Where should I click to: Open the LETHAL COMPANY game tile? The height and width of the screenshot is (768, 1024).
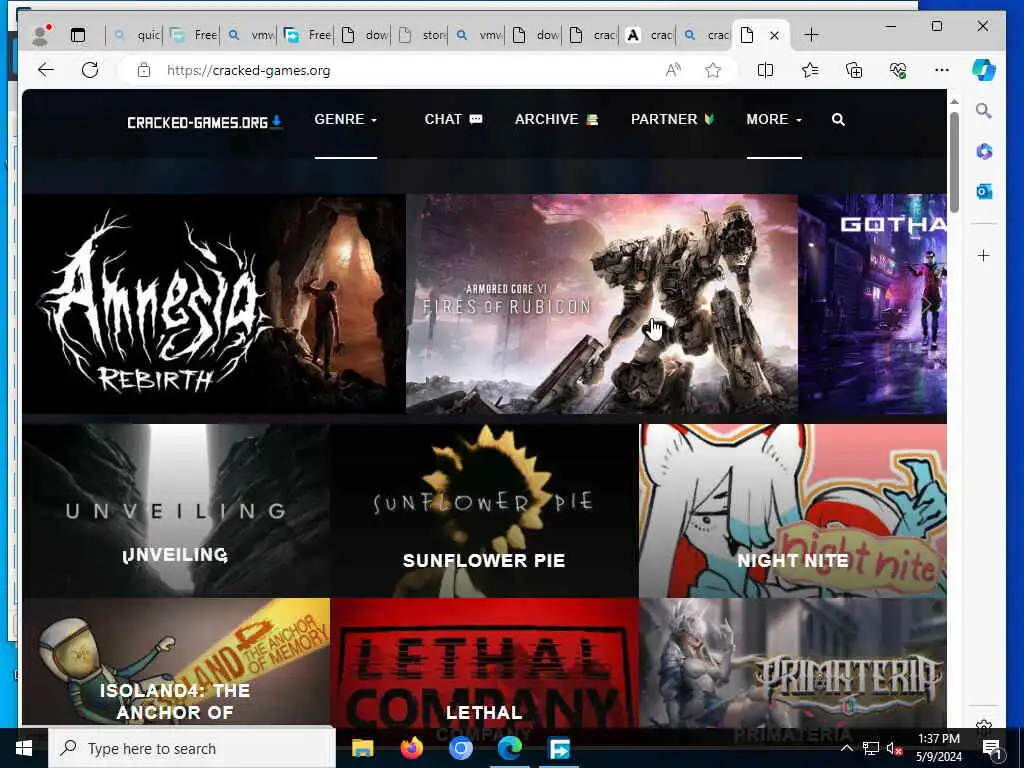(484, 663)
